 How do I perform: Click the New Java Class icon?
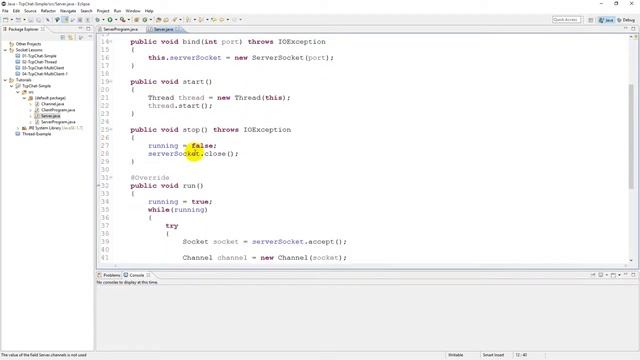pyautogui.click(x=145, y=20)
